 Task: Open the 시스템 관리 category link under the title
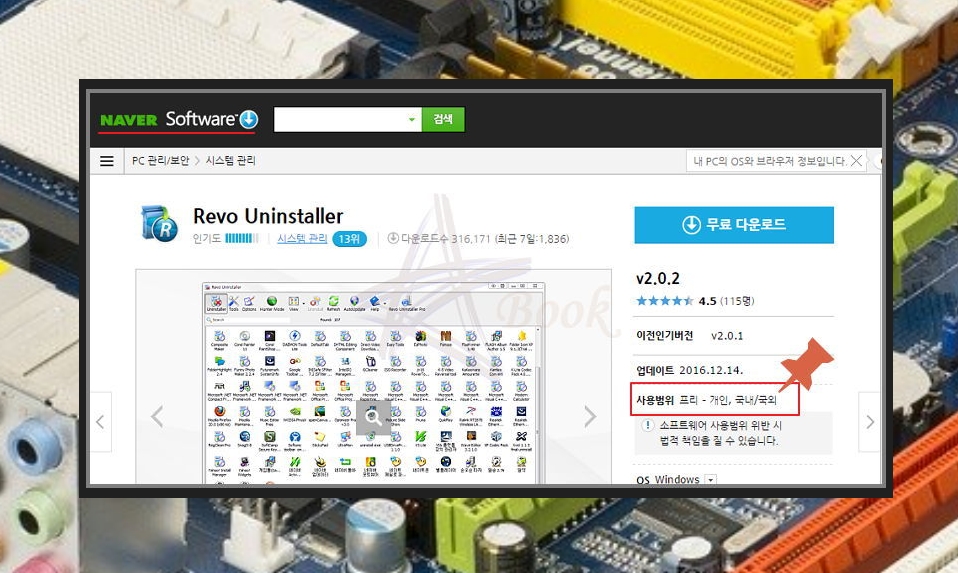[302, 238]
